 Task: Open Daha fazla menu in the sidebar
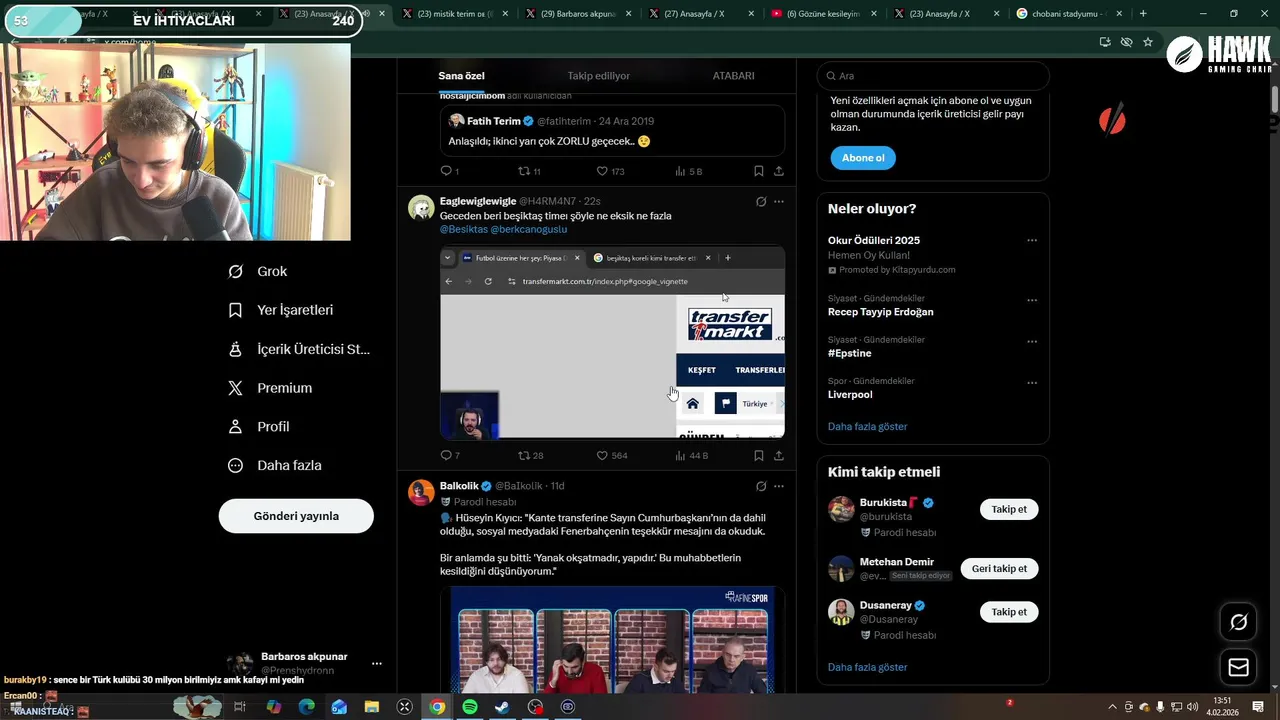(275, 465)
